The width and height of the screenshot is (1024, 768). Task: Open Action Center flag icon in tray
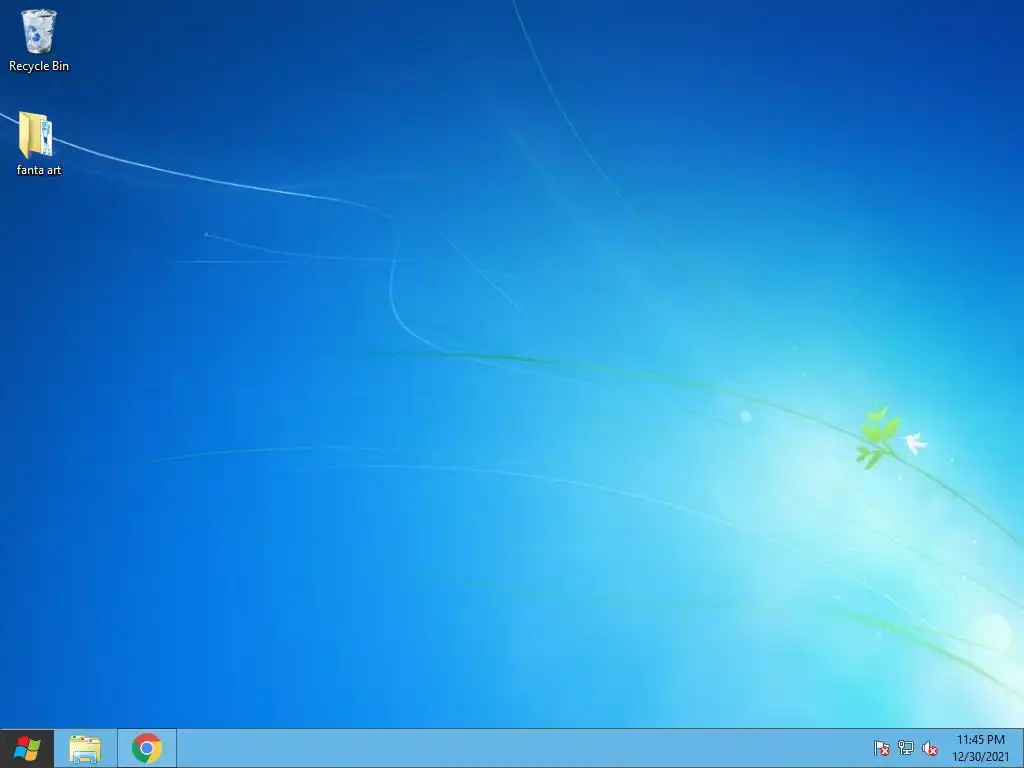[x=882, y=748]
